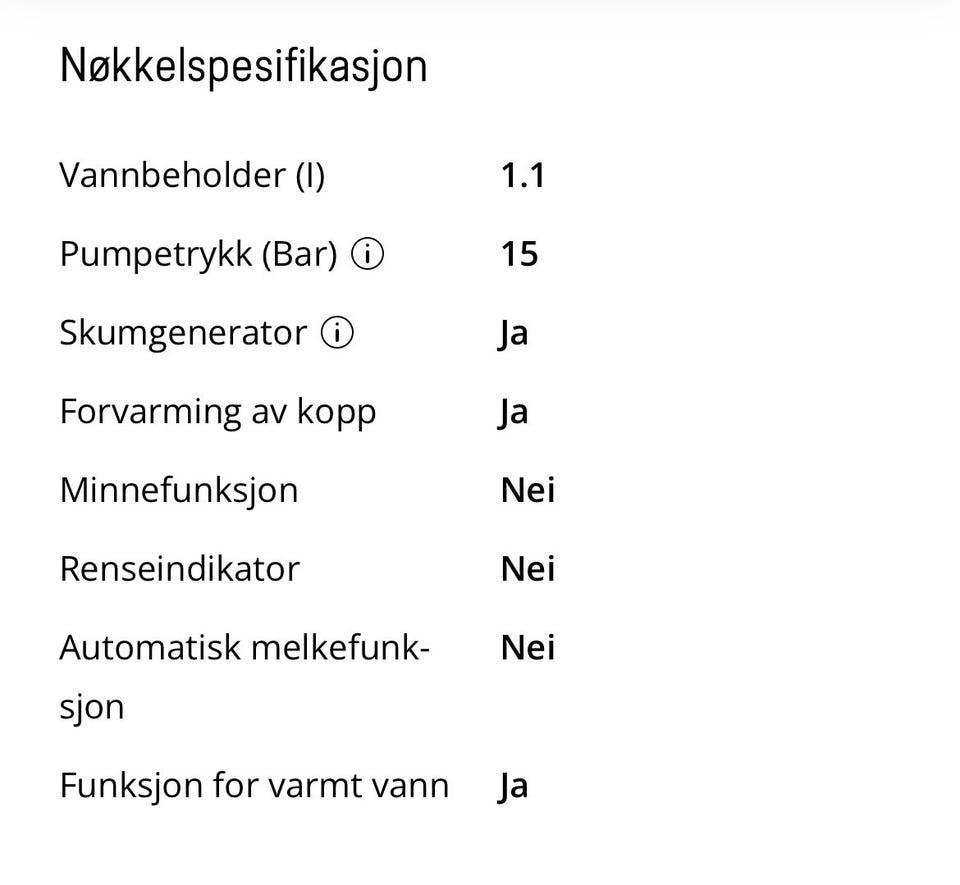Image resolution: width=960 pixels, height=885 pixels.
Task: Click the 1.1 water tank value
Action: (x=522, y=176)
